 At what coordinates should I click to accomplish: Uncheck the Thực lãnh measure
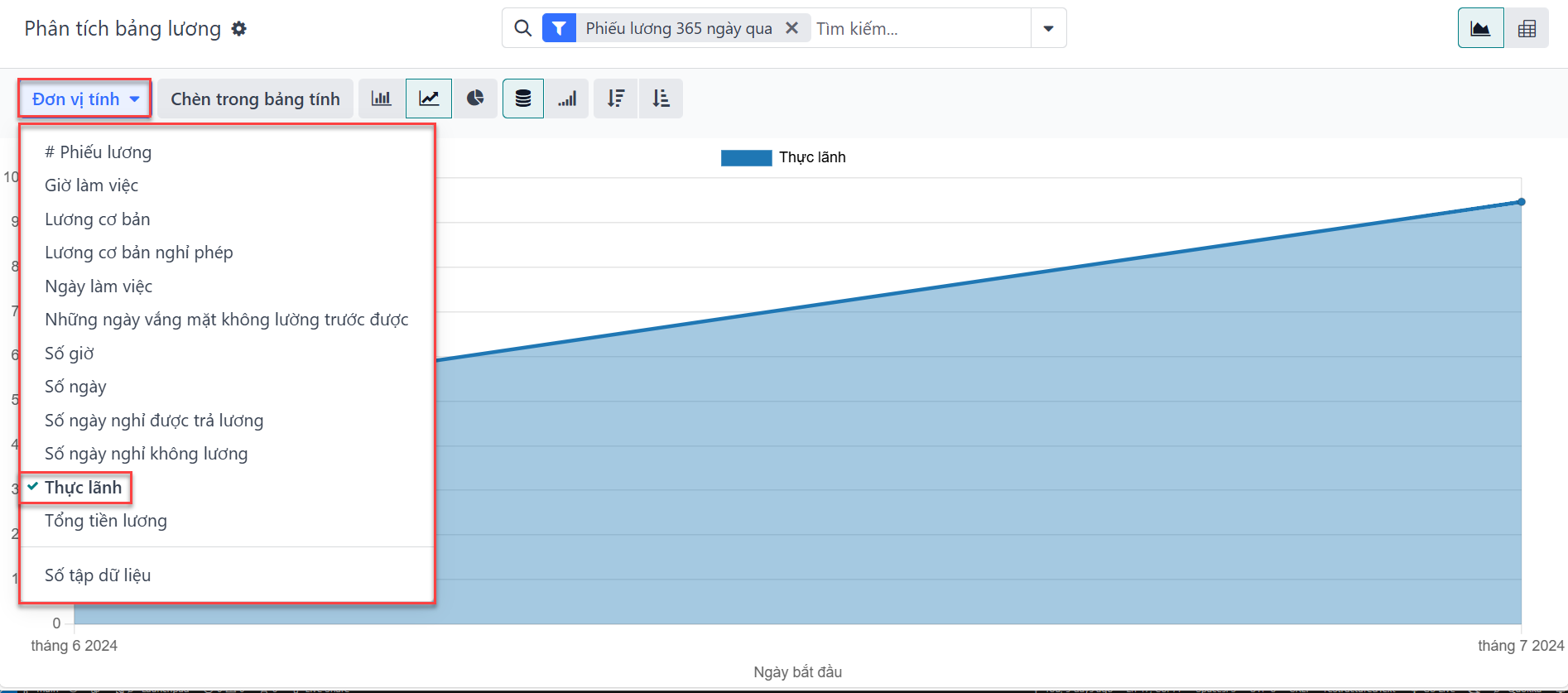coord(83,488)
